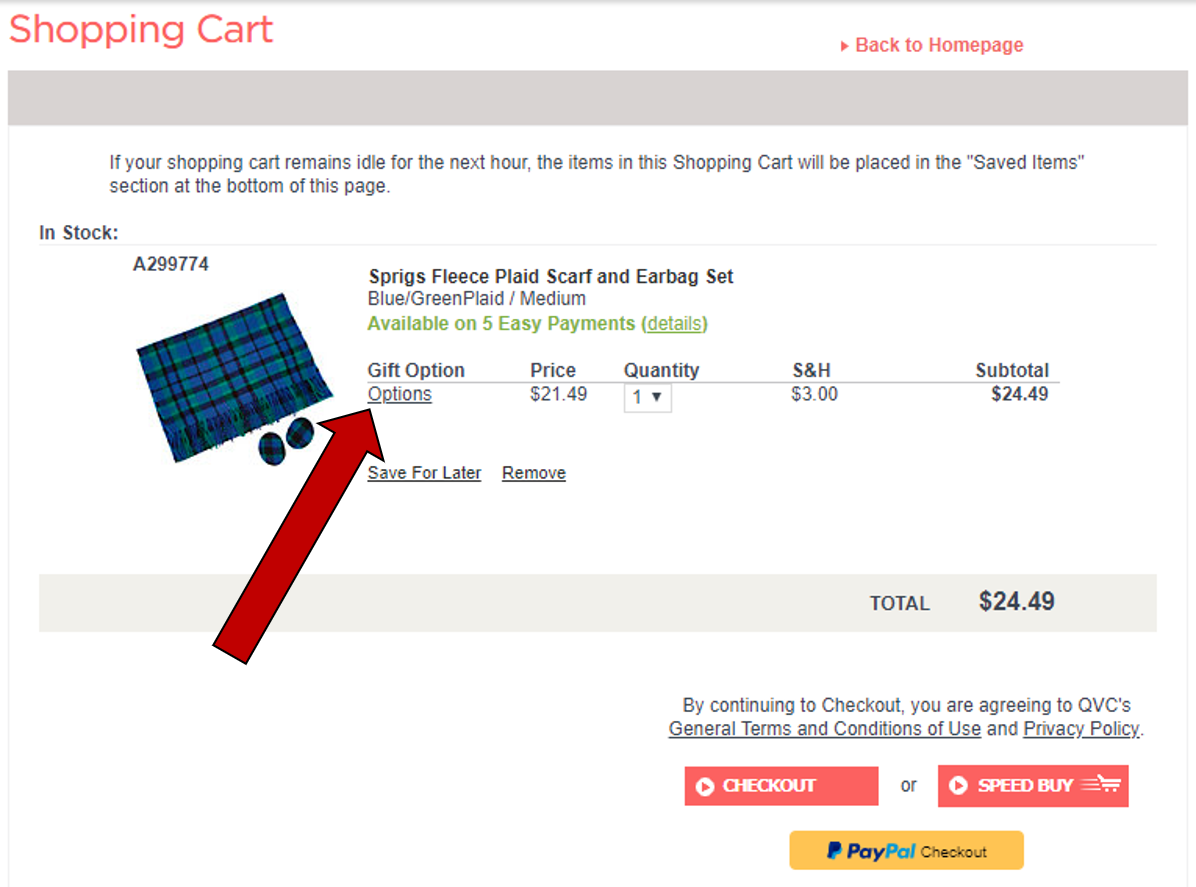Click the Shopping Cart heading
Screen dimensions: 1196x887
pyautogui.click(x=141, y=30)
